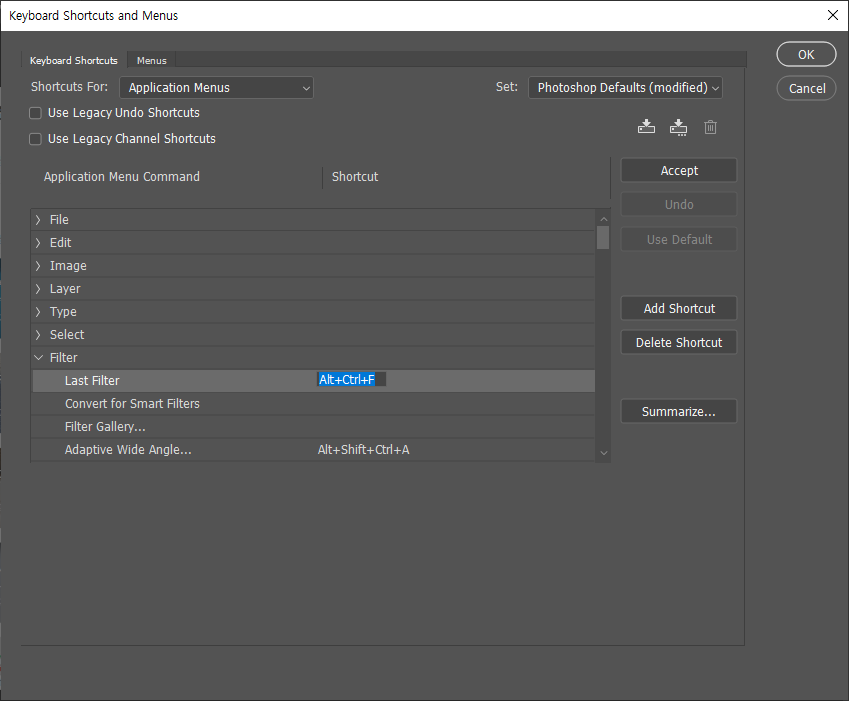Expand the File menu group

pyautogui.click(x=38, y=220)
